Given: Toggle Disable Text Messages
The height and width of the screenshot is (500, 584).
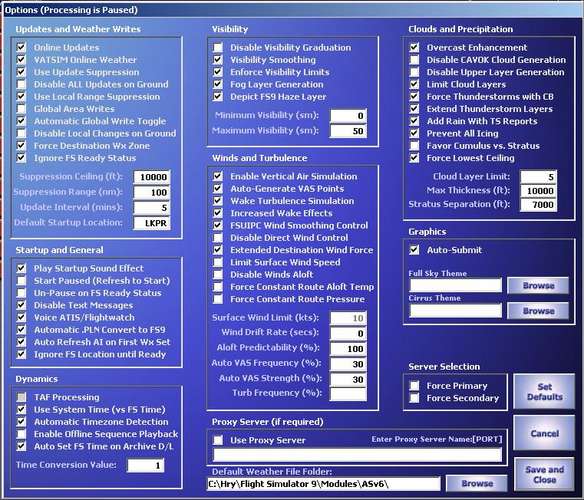Looking at the screenshot, I should [21, 305].
